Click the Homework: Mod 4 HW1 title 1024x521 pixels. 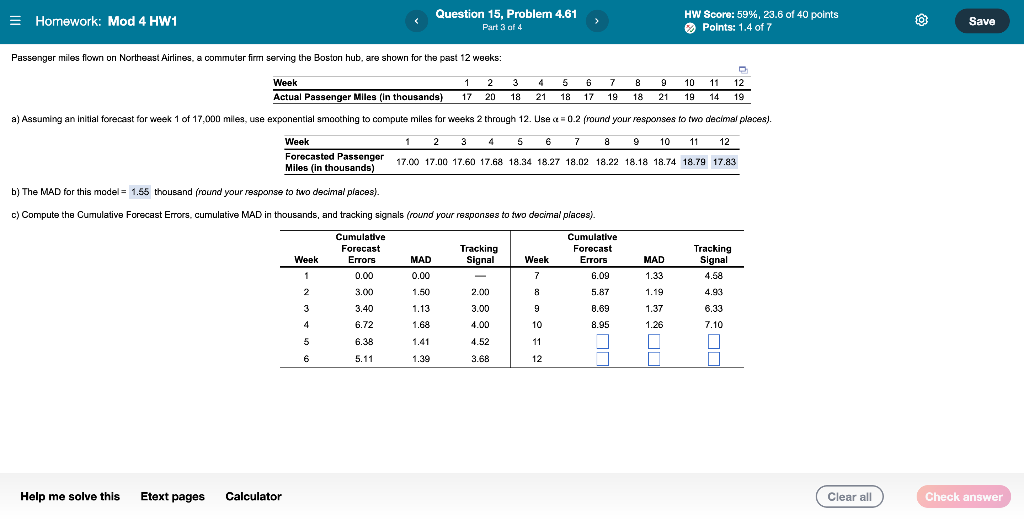[x=106, y=21]
